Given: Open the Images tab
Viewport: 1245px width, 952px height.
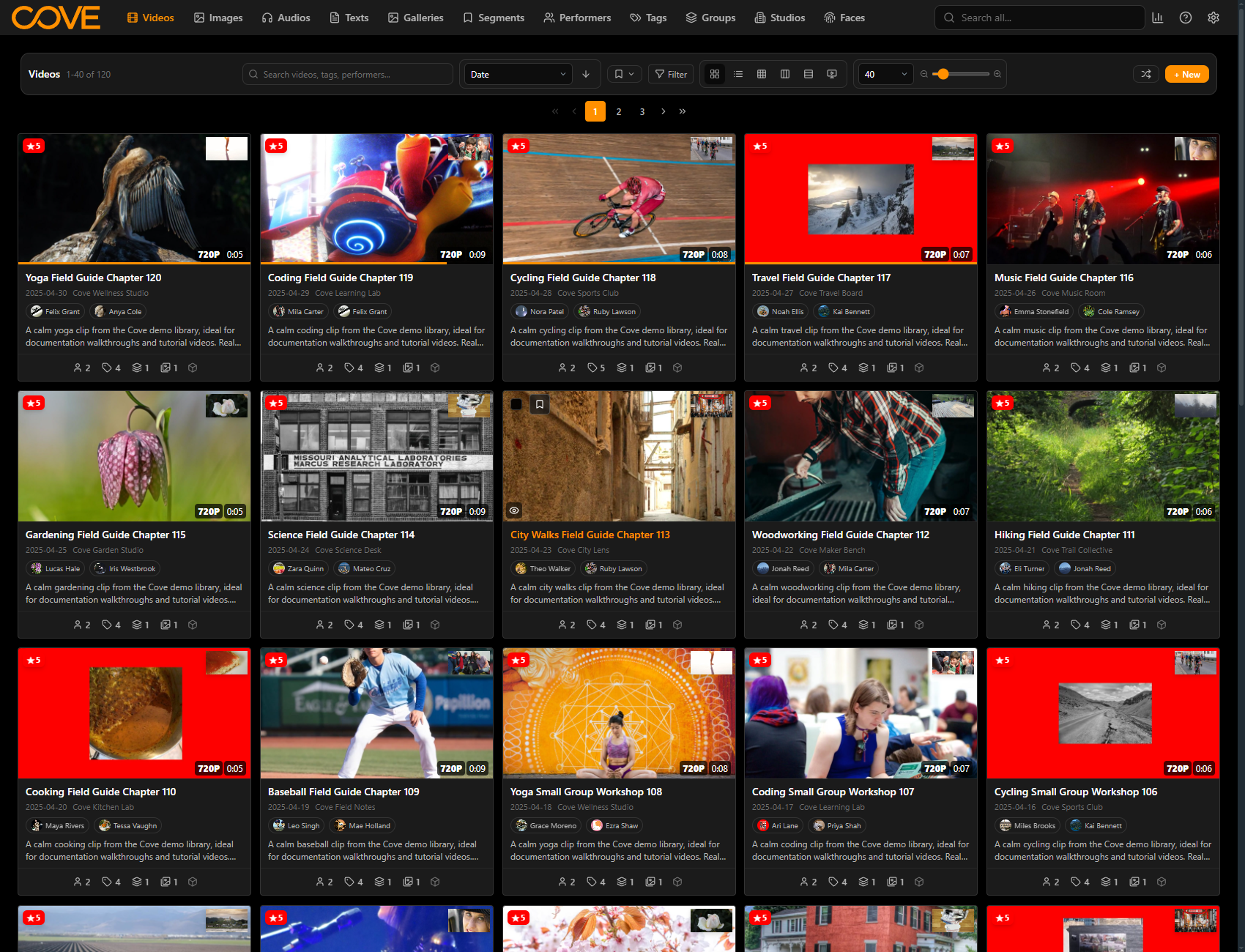Looking at the screenshot, I should (x=218, y=18).
